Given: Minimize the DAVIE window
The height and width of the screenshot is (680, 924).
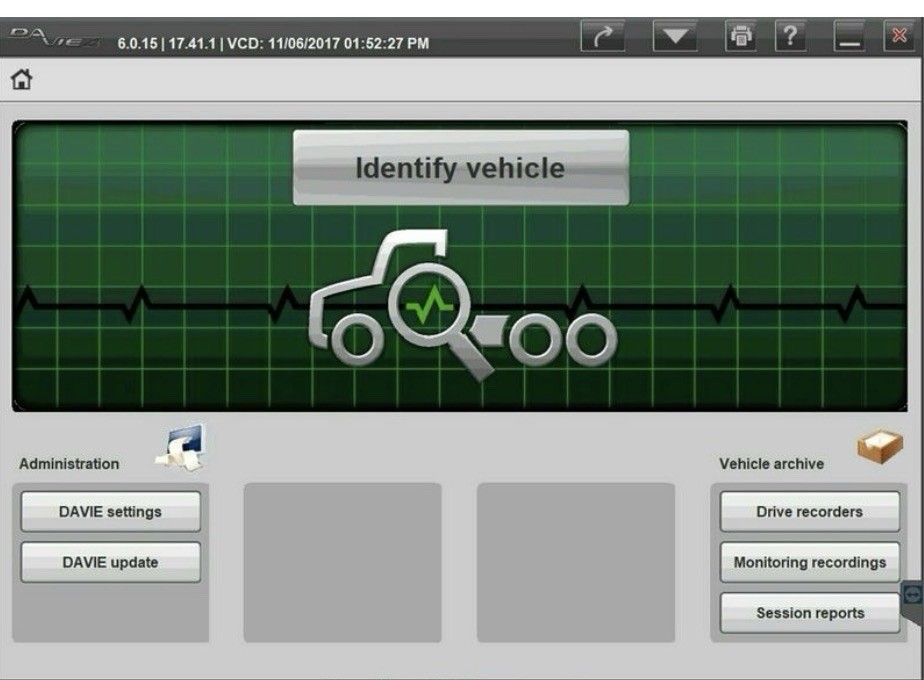Looking at the screenshot, I should coord(849,37).
